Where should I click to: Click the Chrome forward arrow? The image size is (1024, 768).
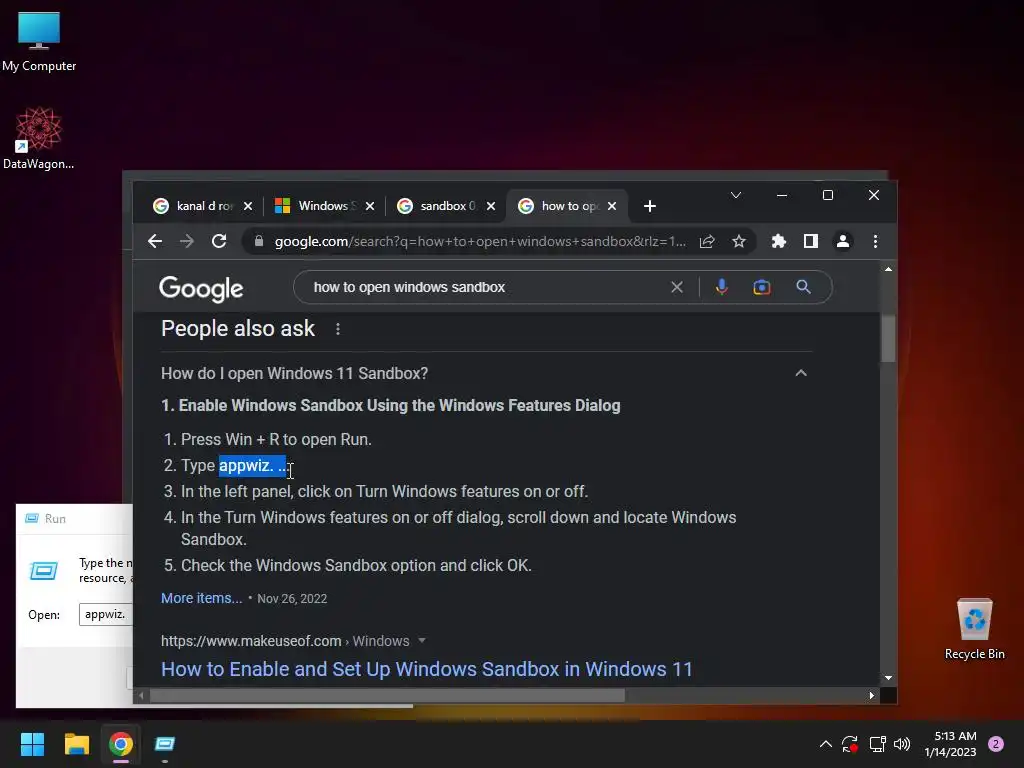pos(187,242)
